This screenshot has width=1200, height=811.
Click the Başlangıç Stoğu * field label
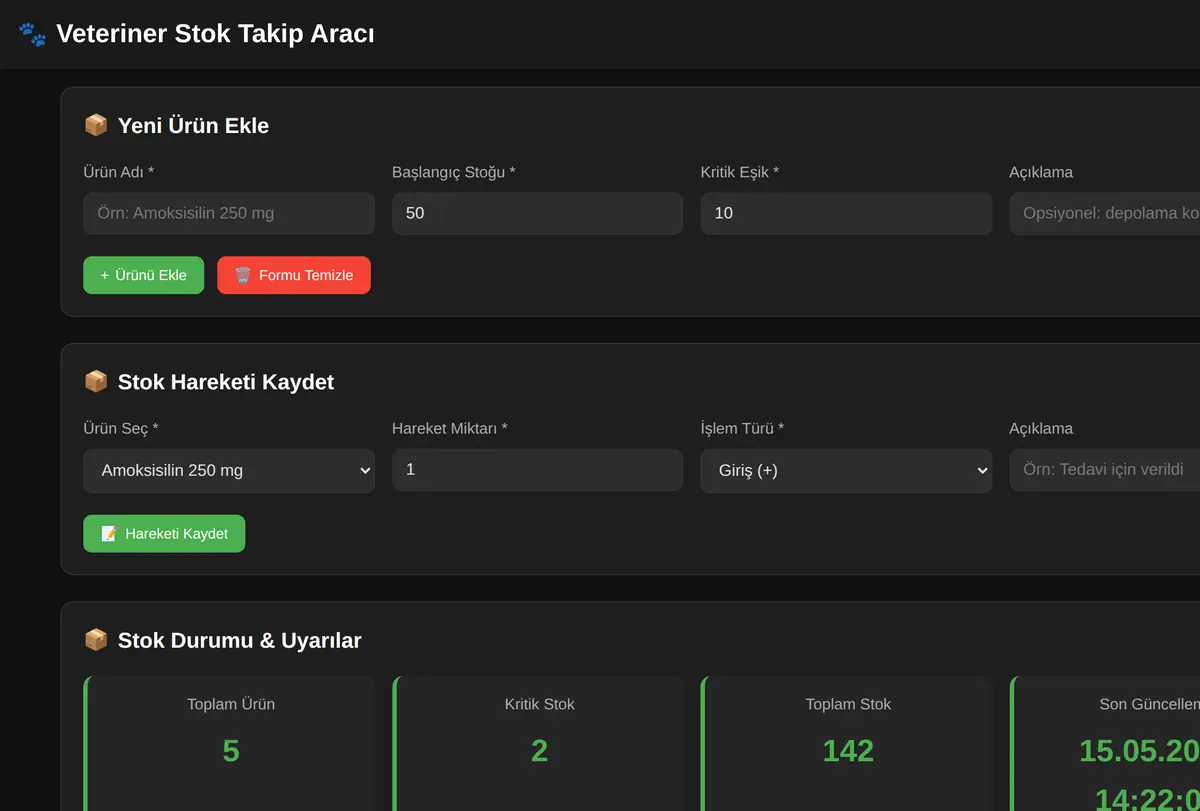pyautogui.click(x=454, y=172)
